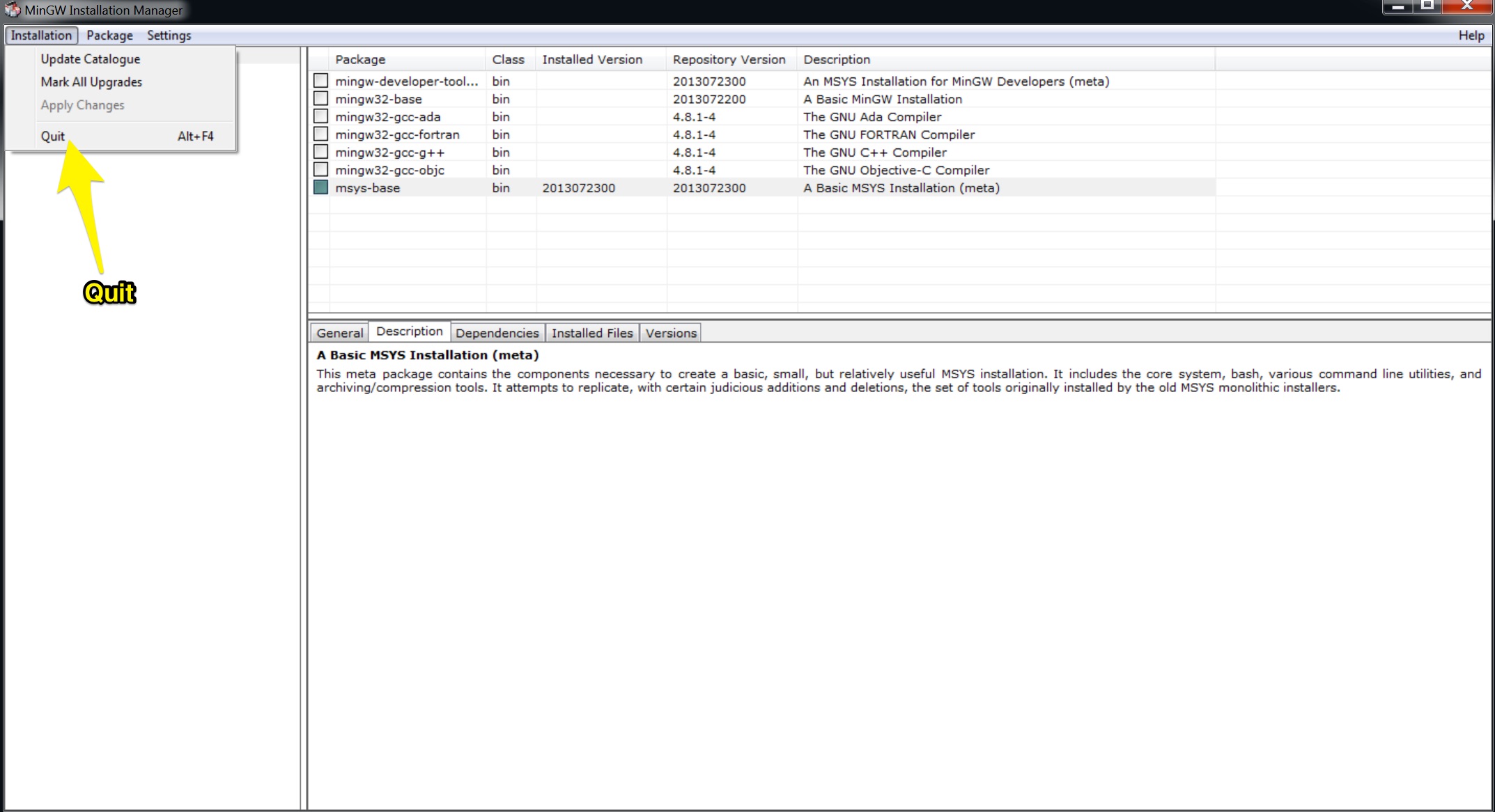1495x812 pixels.
Task: Click the Package column header
Action: (360, 60)
